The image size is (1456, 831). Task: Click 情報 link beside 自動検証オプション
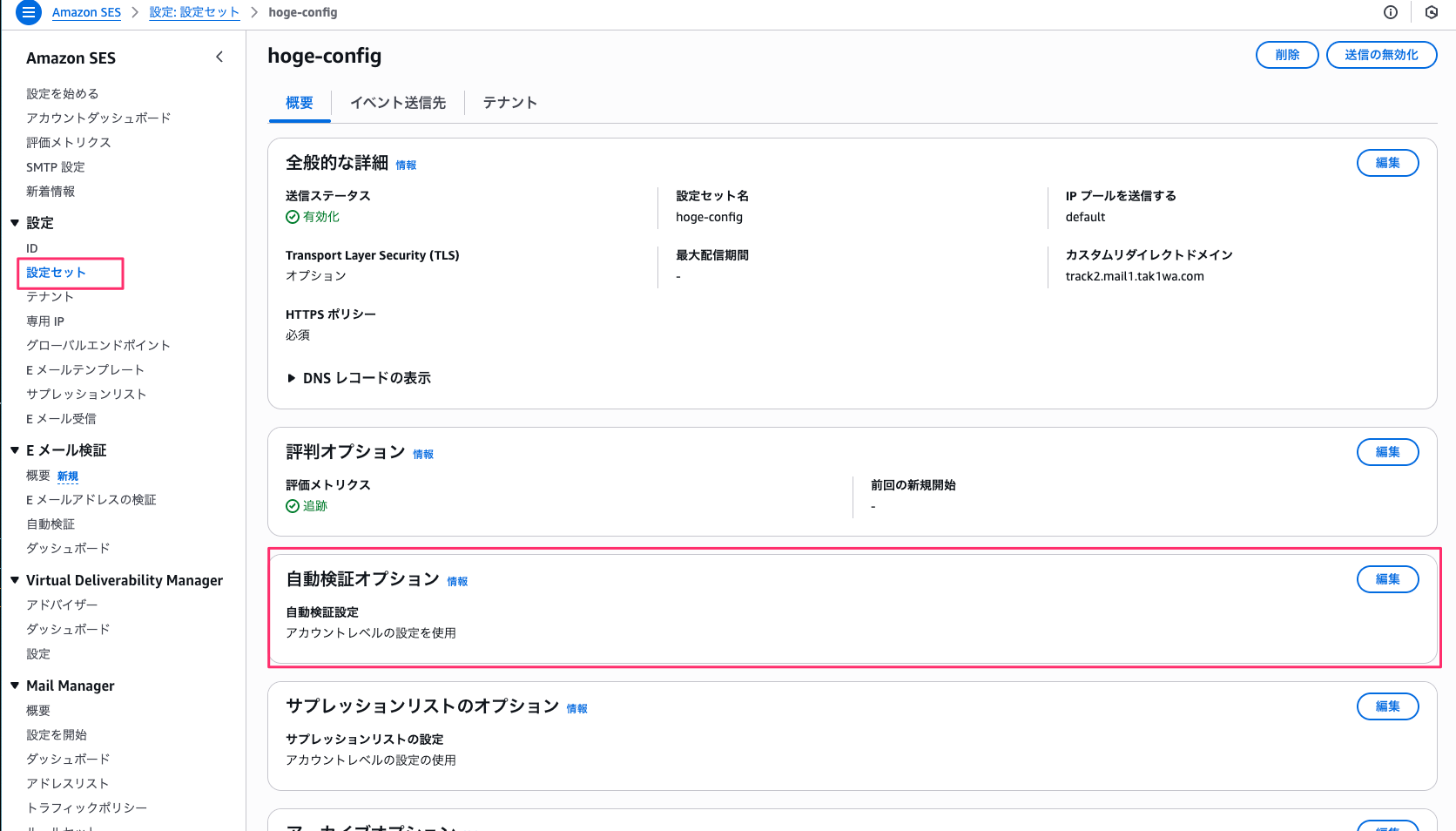[x=457, y=582]
